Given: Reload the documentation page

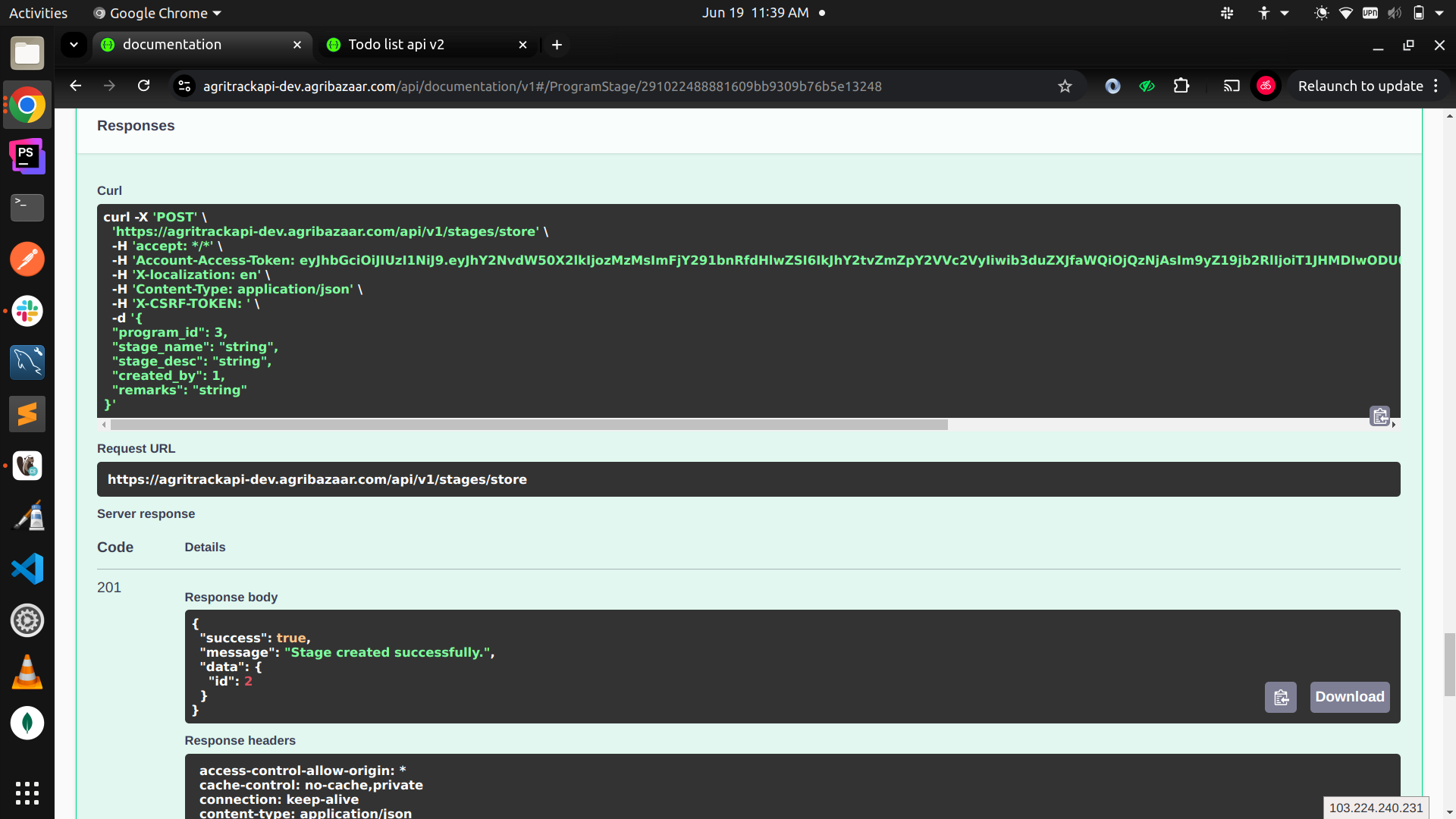Looking at the screenshot, I should click(144, 86).
